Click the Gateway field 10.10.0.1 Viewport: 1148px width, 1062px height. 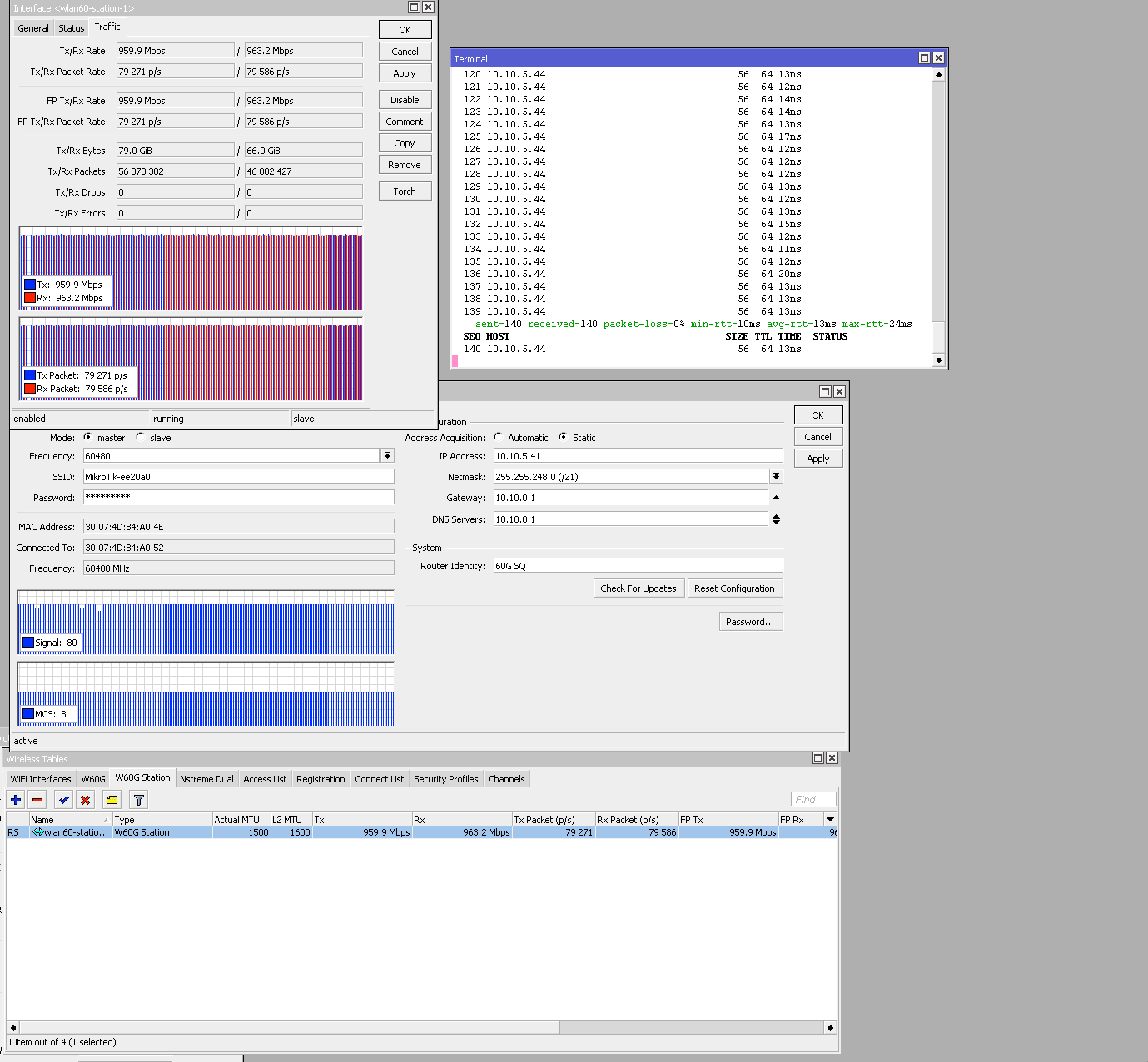630,498
